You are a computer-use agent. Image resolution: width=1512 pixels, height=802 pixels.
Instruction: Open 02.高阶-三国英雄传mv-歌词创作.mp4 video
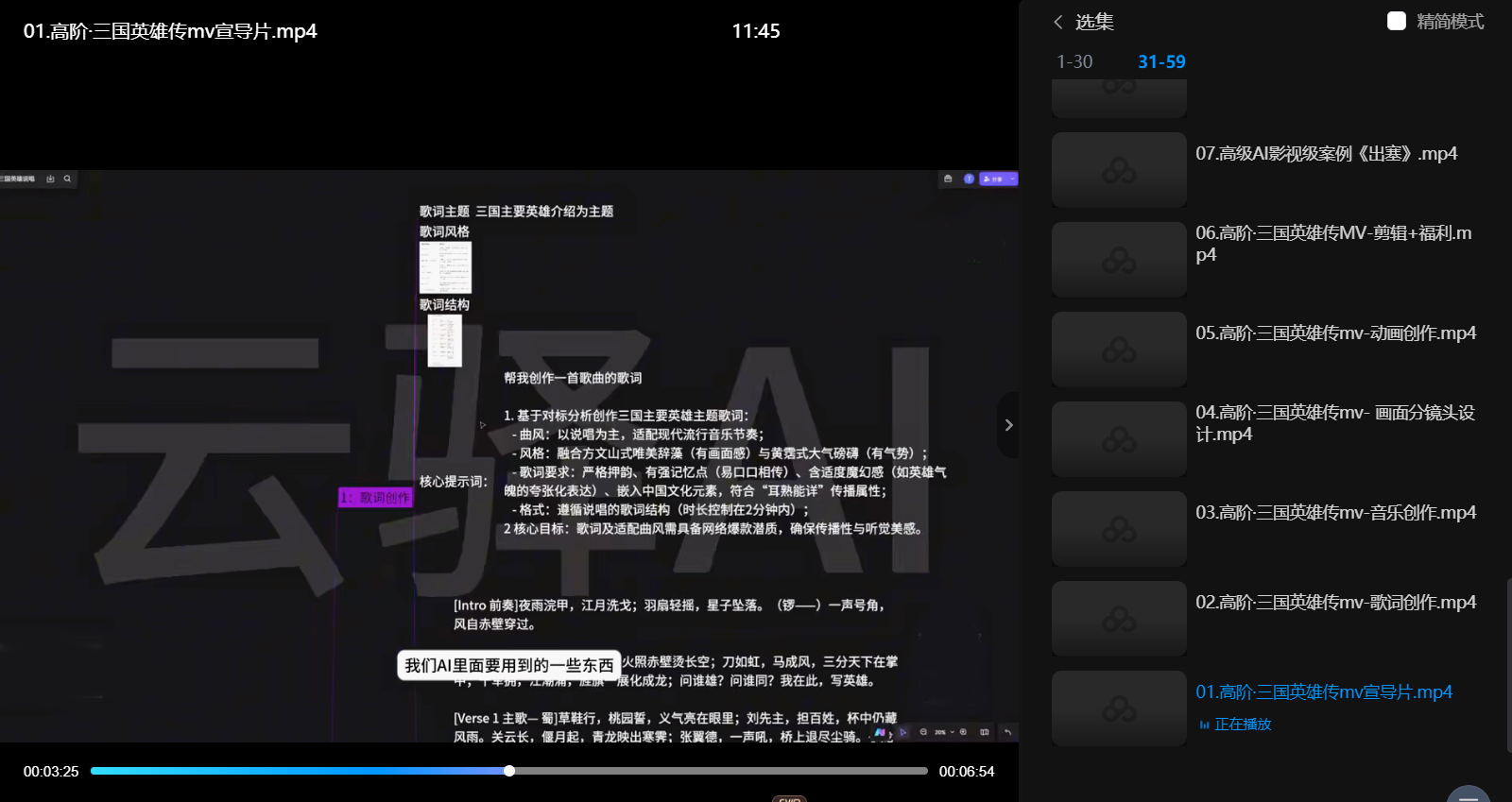(x=1335, y=602)
